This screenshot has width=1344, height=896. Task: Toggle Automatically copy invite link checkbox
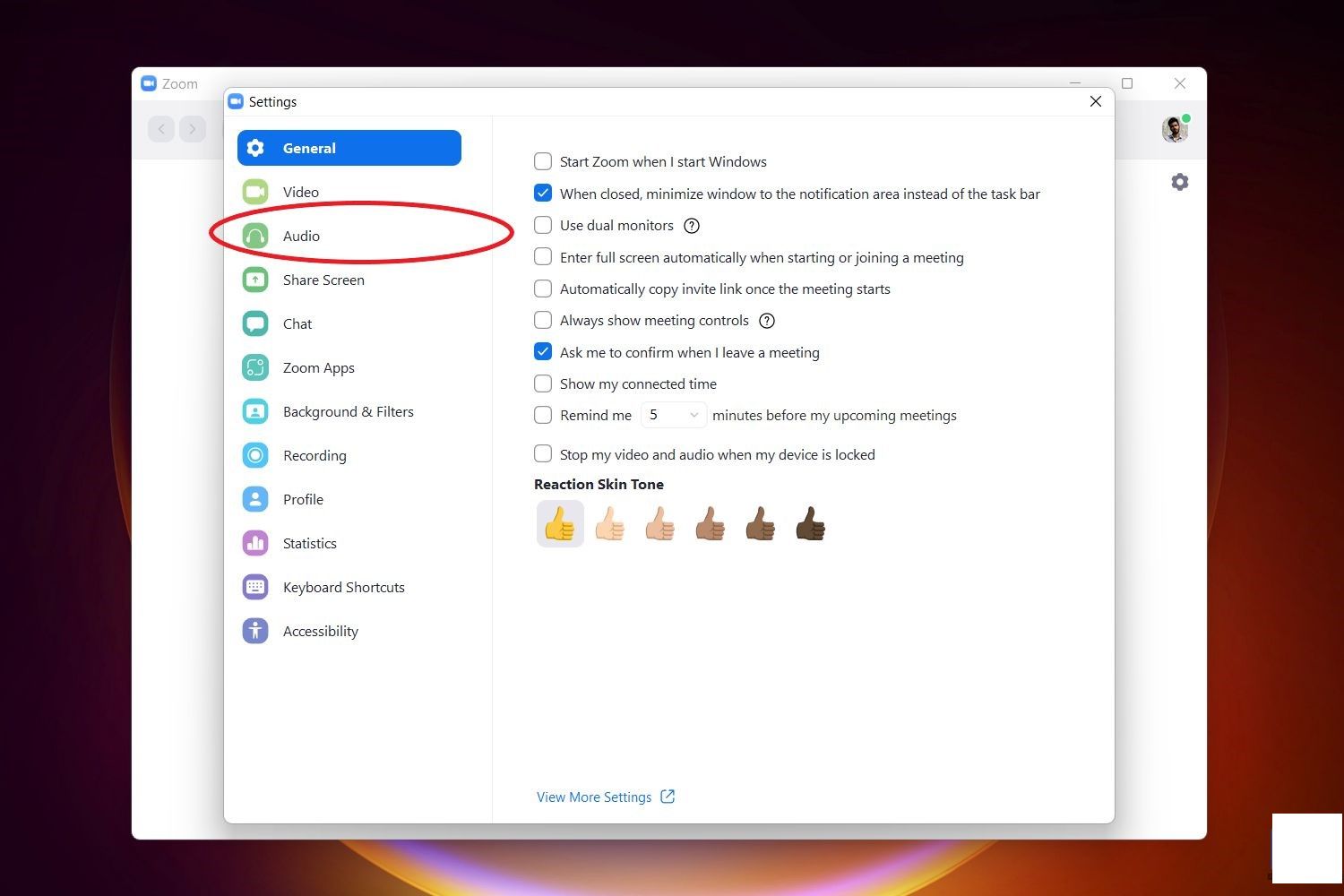coord(543,289)
